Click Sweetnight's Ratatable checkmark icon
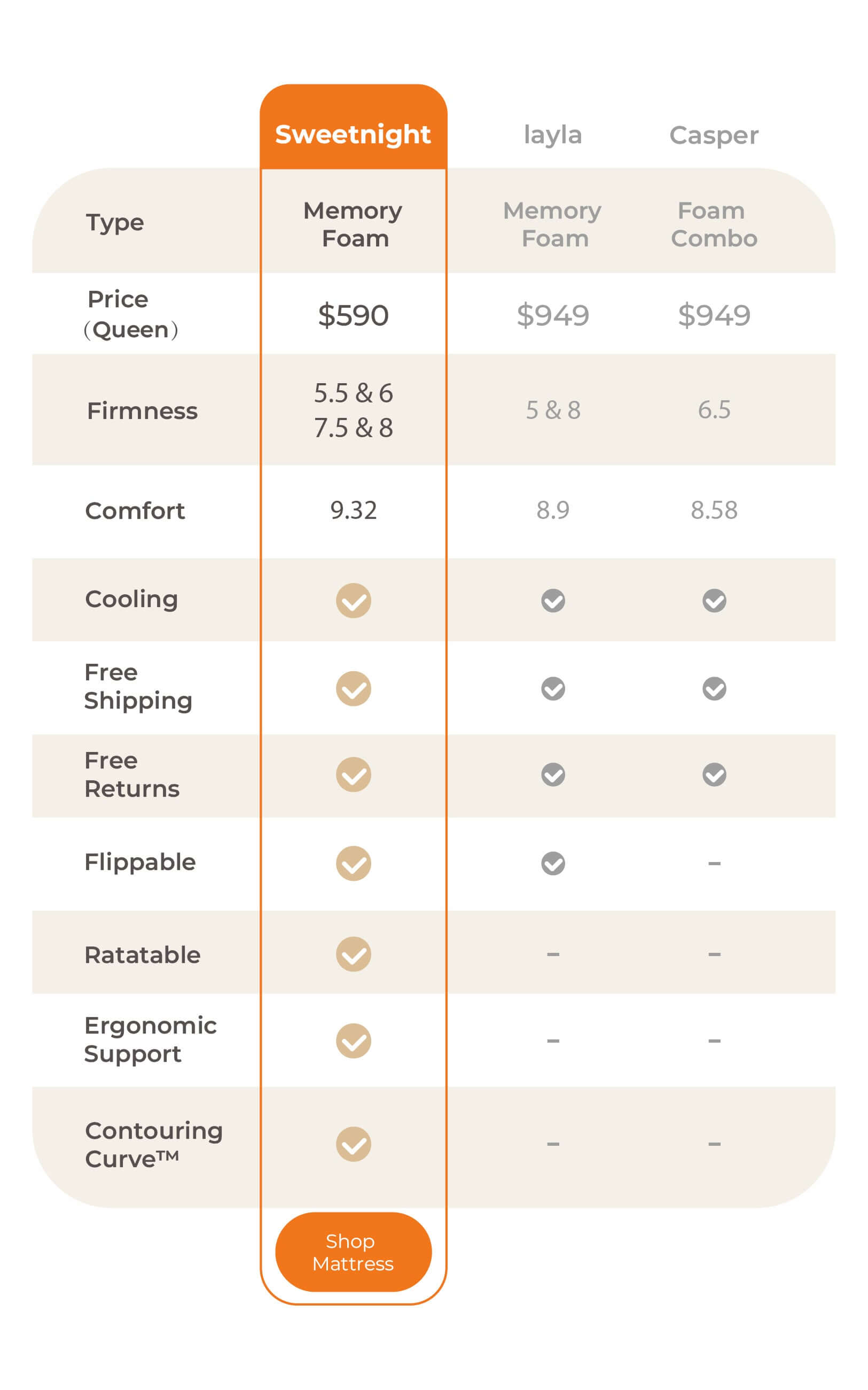868x1390 pixels. (x=353, y=953)
